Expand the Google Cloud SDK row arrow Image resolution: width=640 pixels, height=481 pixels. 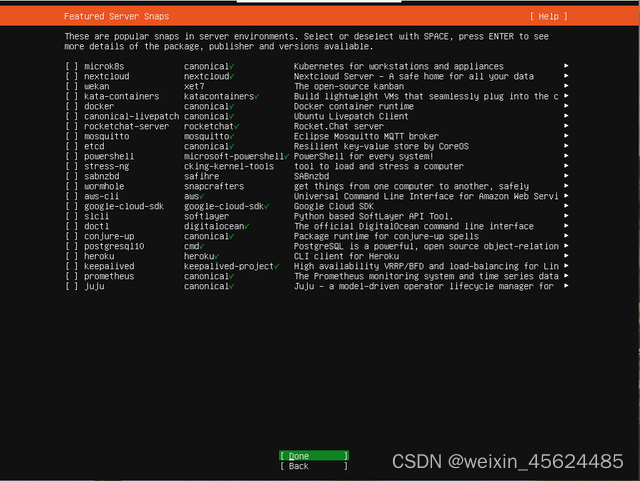click(x=566, y=206)
